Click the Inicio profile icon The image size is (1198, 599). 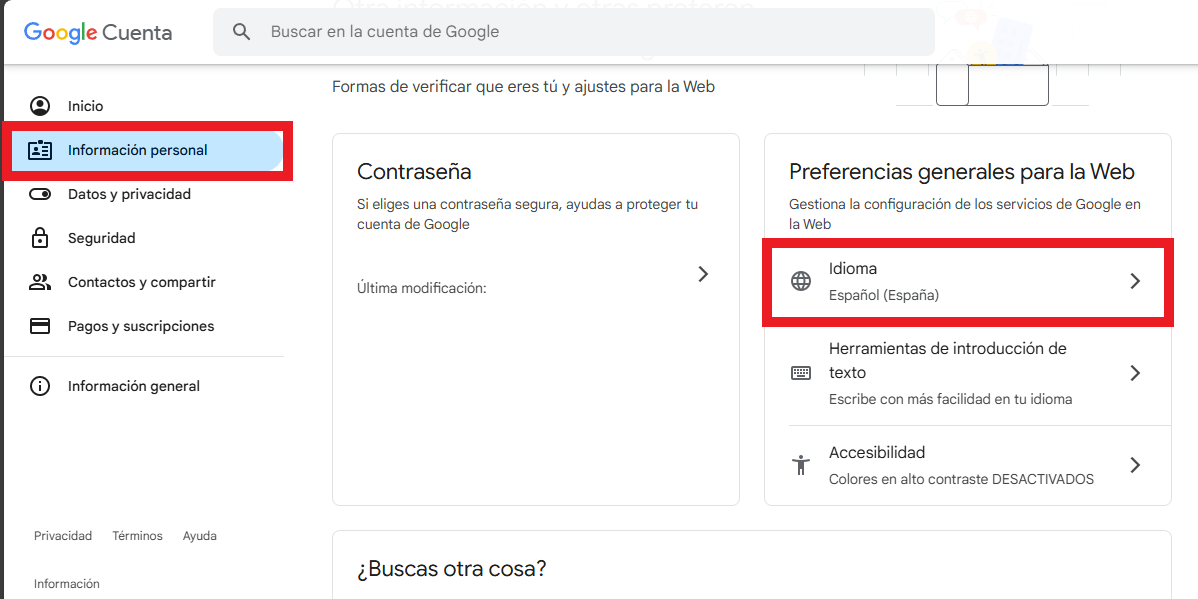[40, 106]
